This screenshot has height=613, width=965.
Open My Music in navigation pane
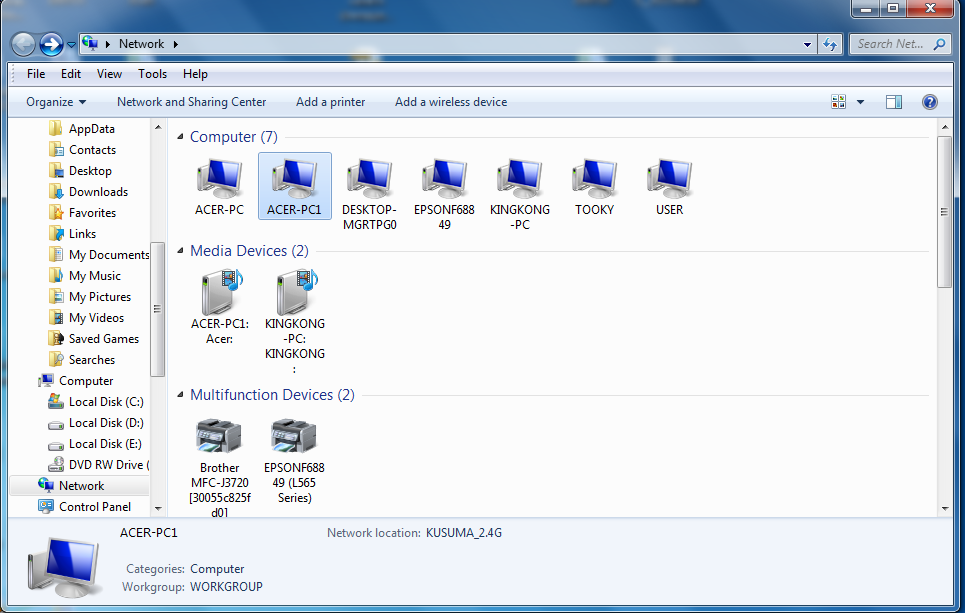85,275
